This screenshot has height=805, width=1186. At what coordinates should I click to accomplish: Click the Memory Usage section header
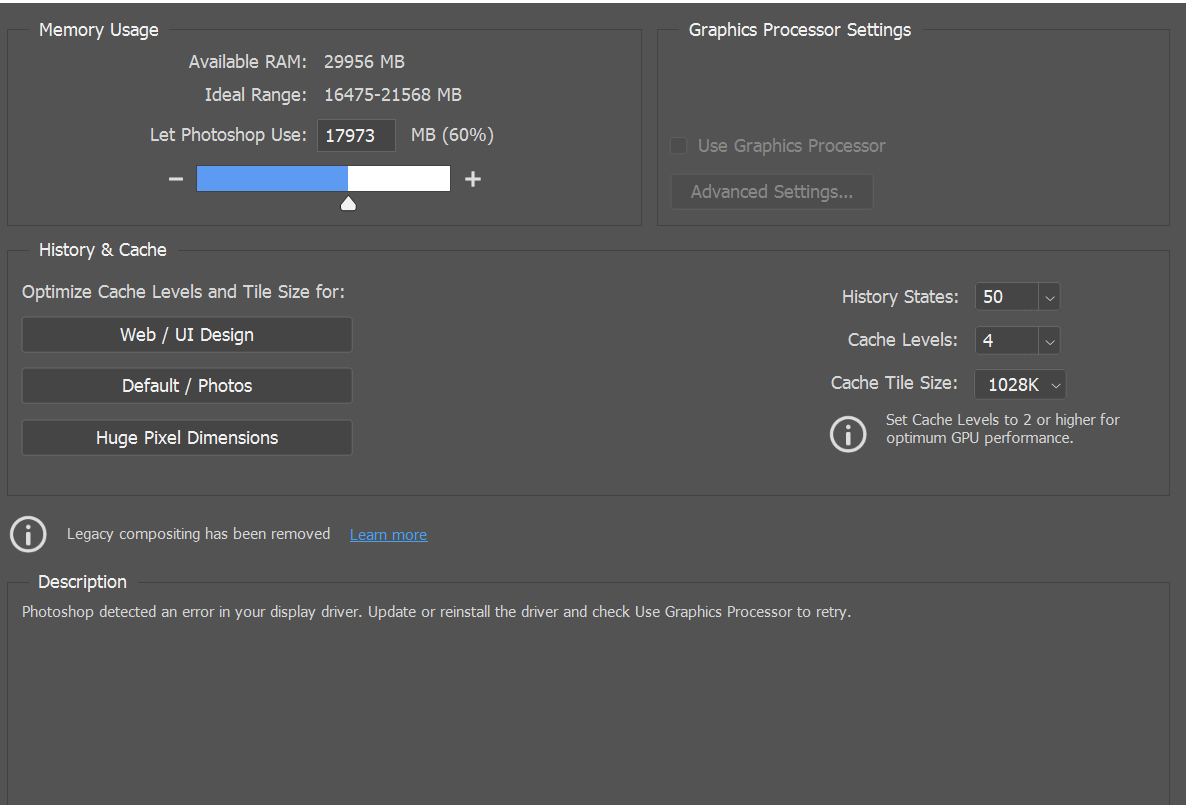pos(98,29)
